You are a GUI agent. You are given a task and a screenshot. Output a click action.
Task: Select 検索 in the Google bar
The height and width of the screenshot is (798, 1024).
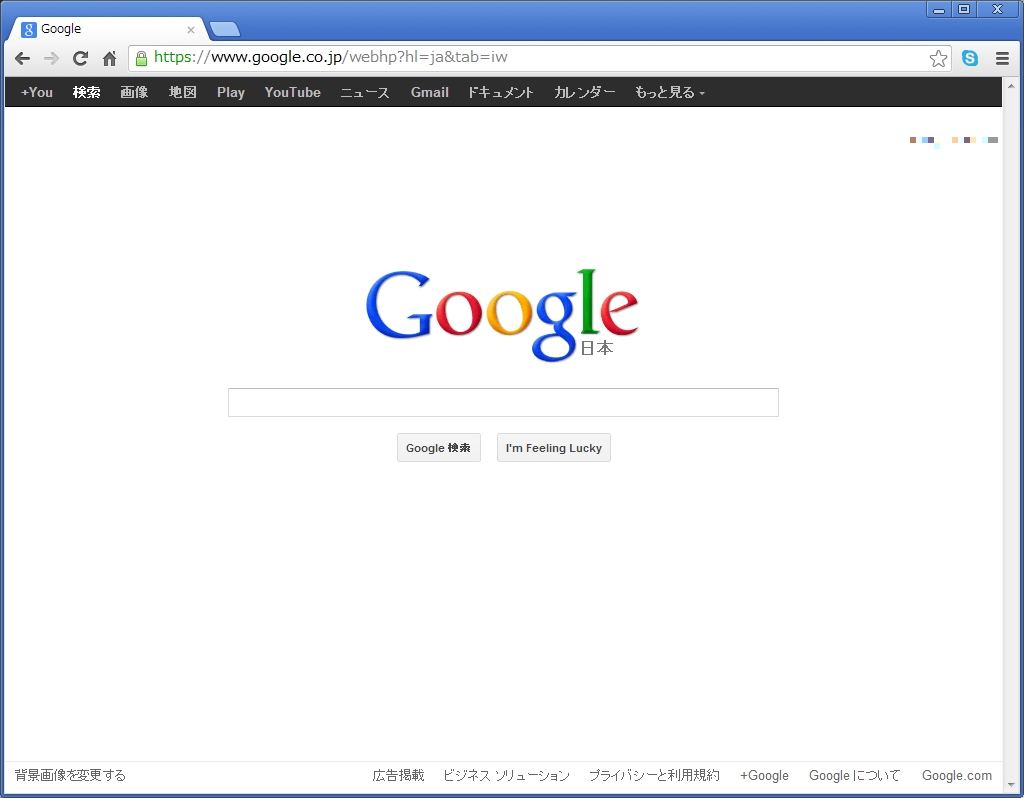click(x=86, y=92)
